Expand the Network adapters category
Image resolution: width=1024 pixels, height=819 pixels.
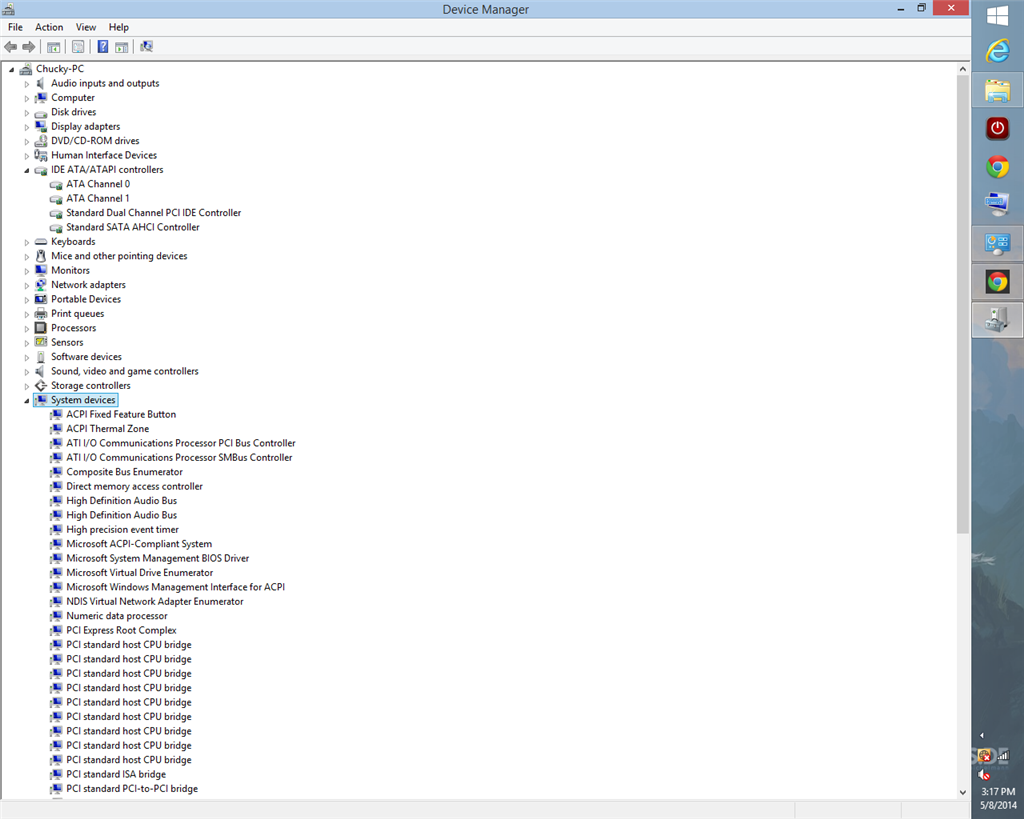(x=27, y=285)
